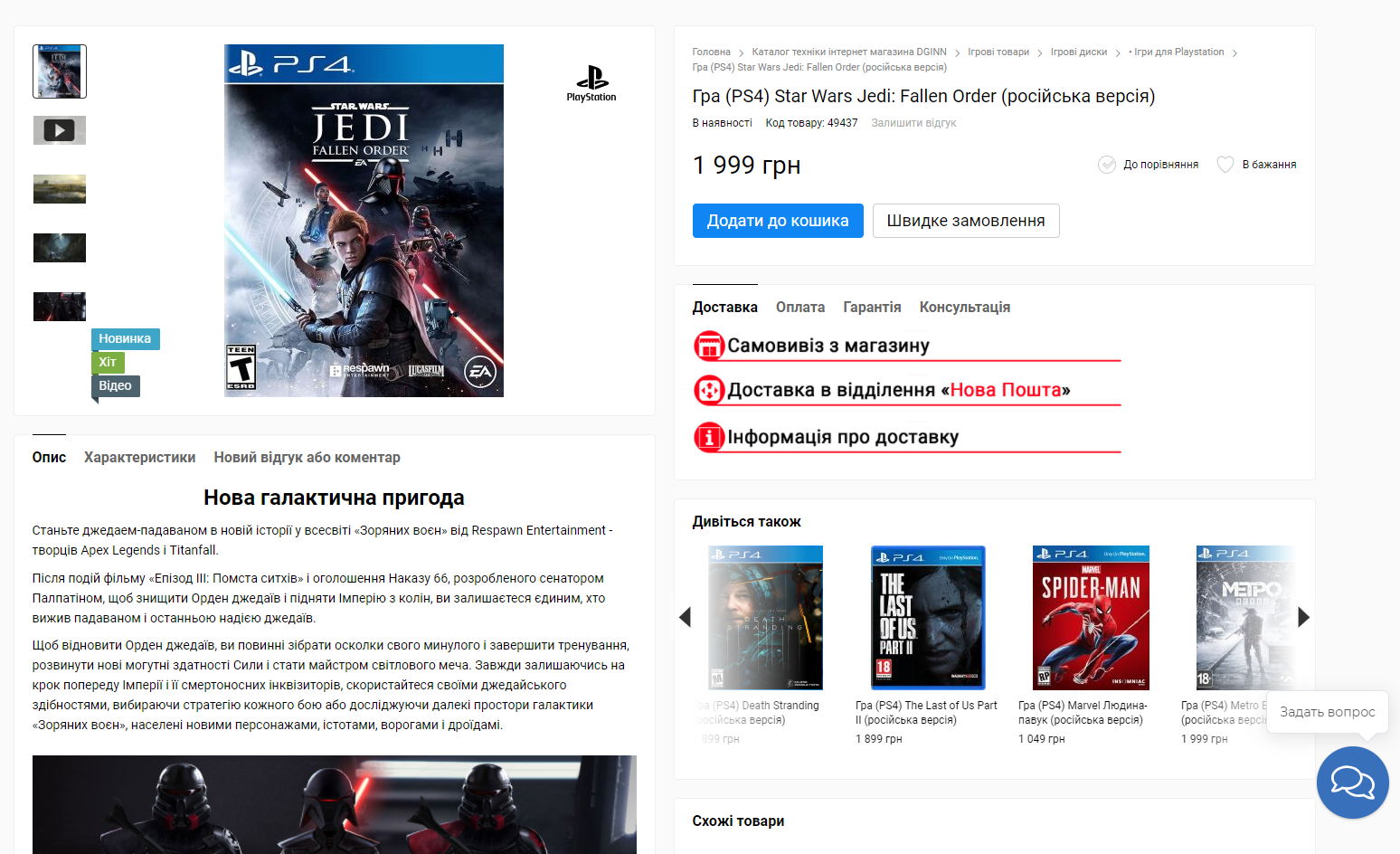Toggle the 'До порівняння' compare checkmark
The width and height of the screenshot is (1400, 854).
[x=1107, y=165]
